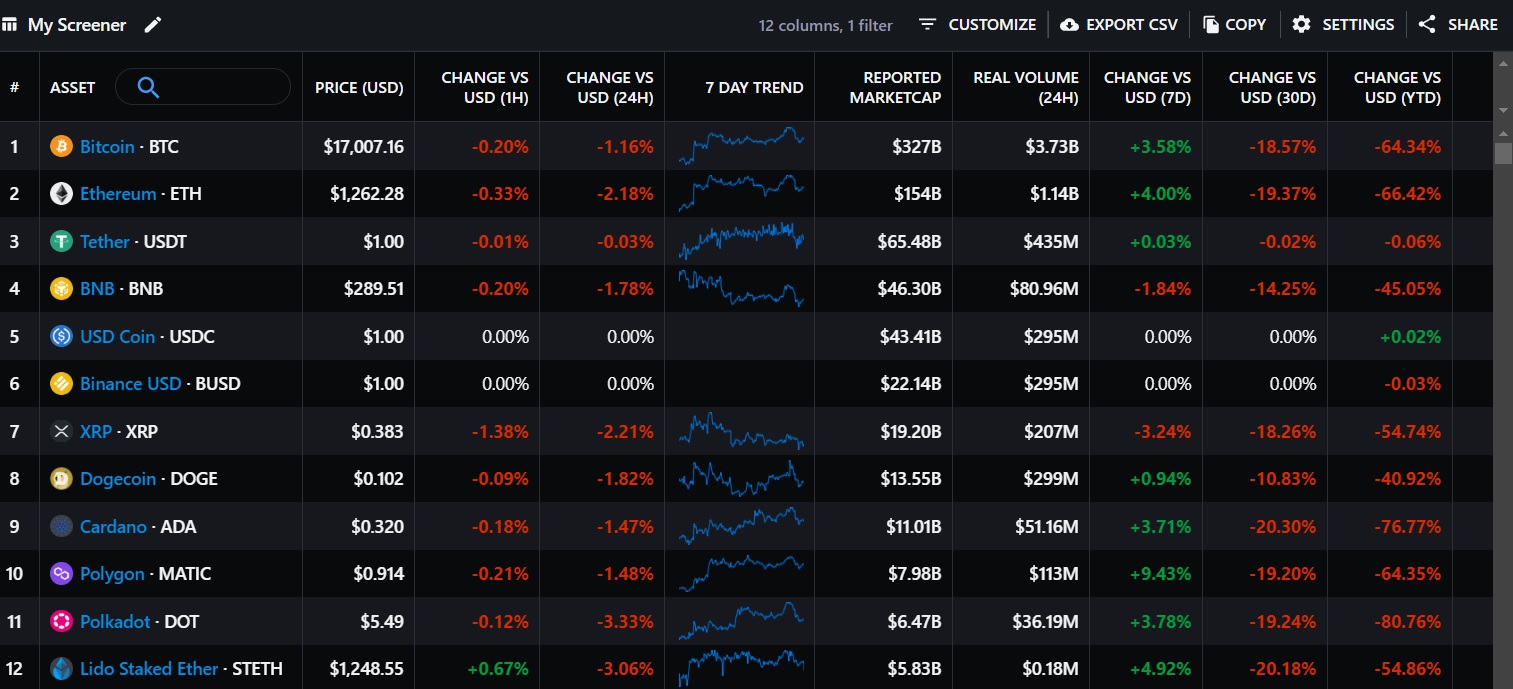Open the Polkadot asset link
The height and width of the screenshot is (689, 1513).
[115, 622]
